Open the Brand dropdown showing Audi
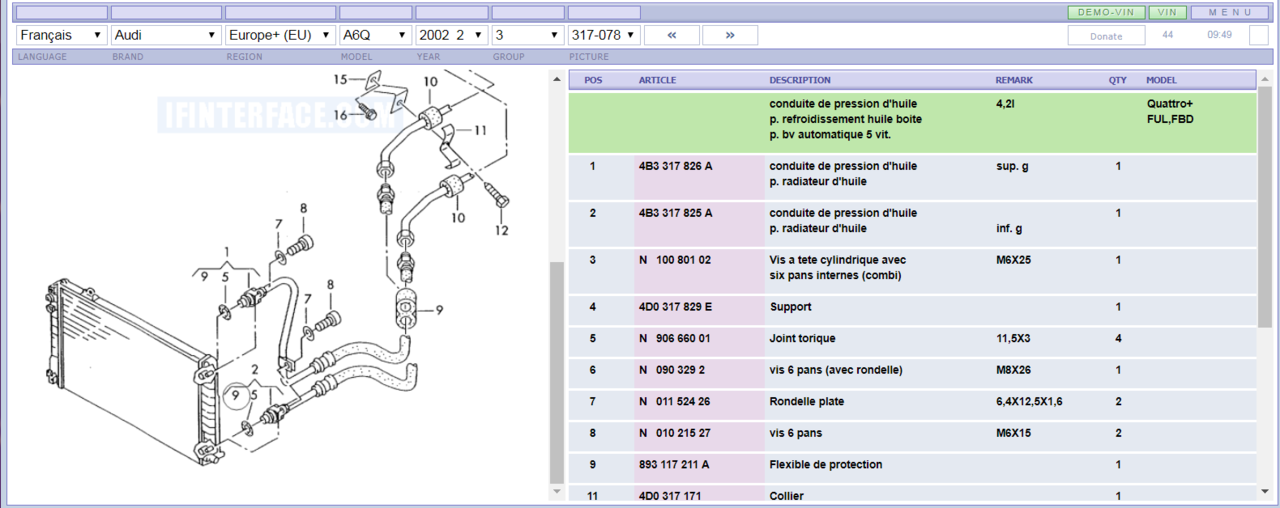 tap(166, 35)
